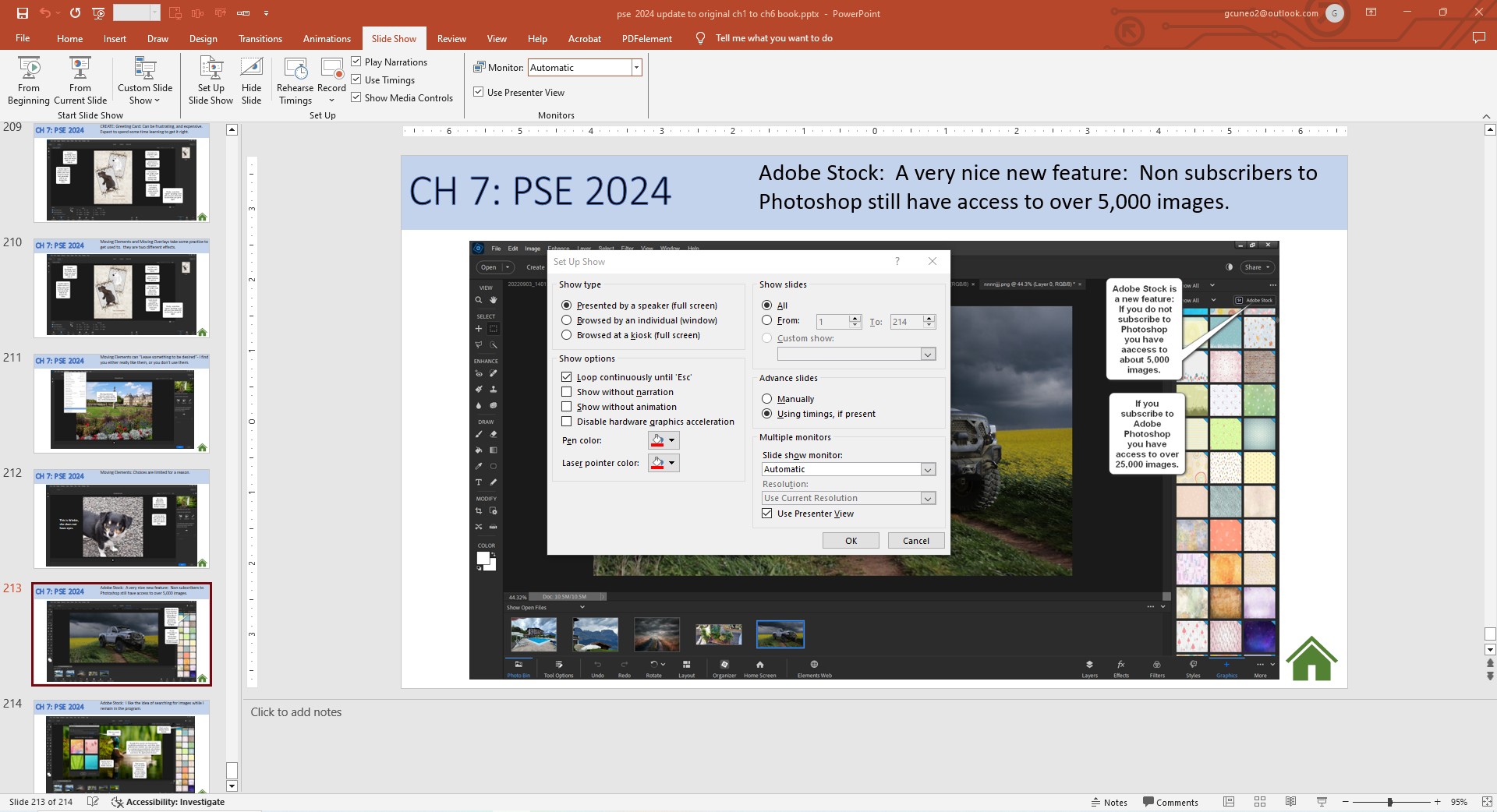Uncheck Show Media Controls
This screenshot has width=1497, height=812.
click(356, 97)
